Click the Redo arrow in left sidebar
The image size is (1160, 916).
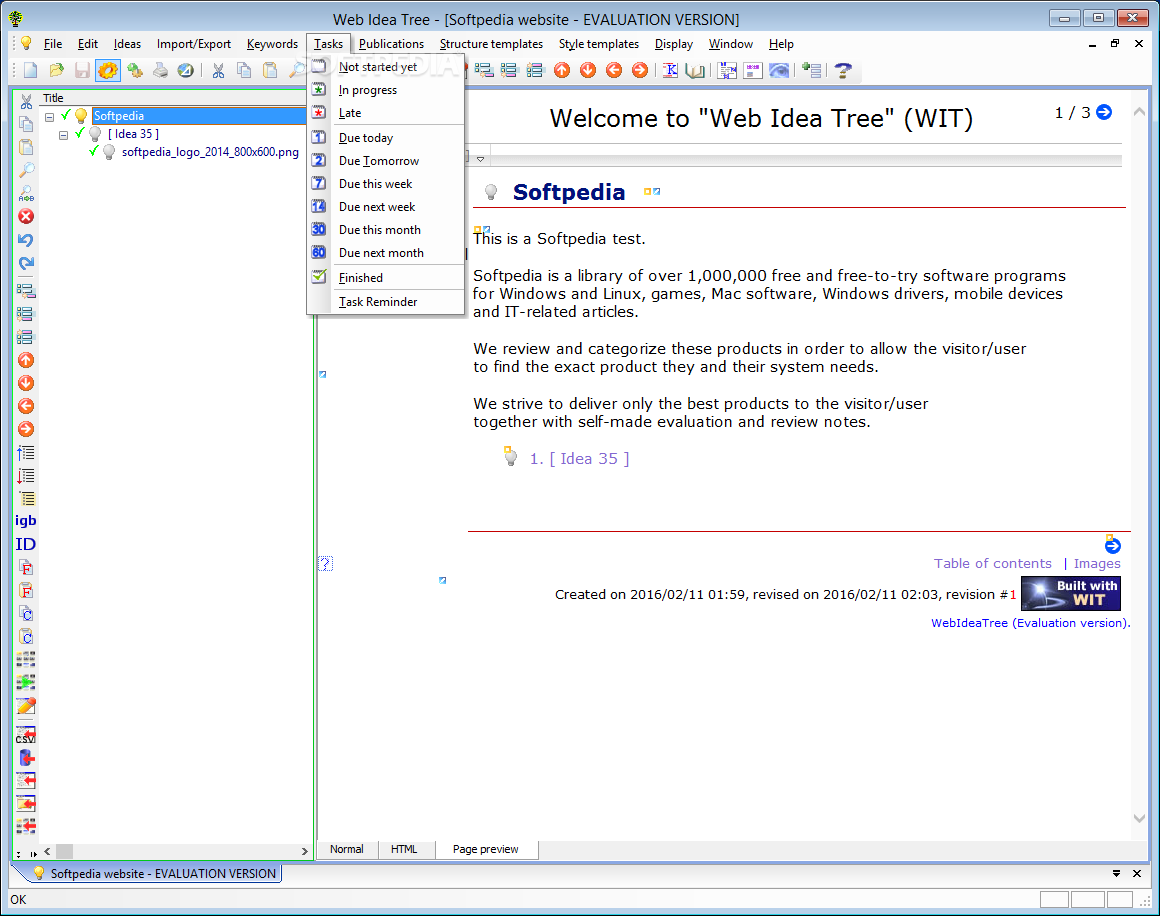pyautogui.click(x=26, y=263)
